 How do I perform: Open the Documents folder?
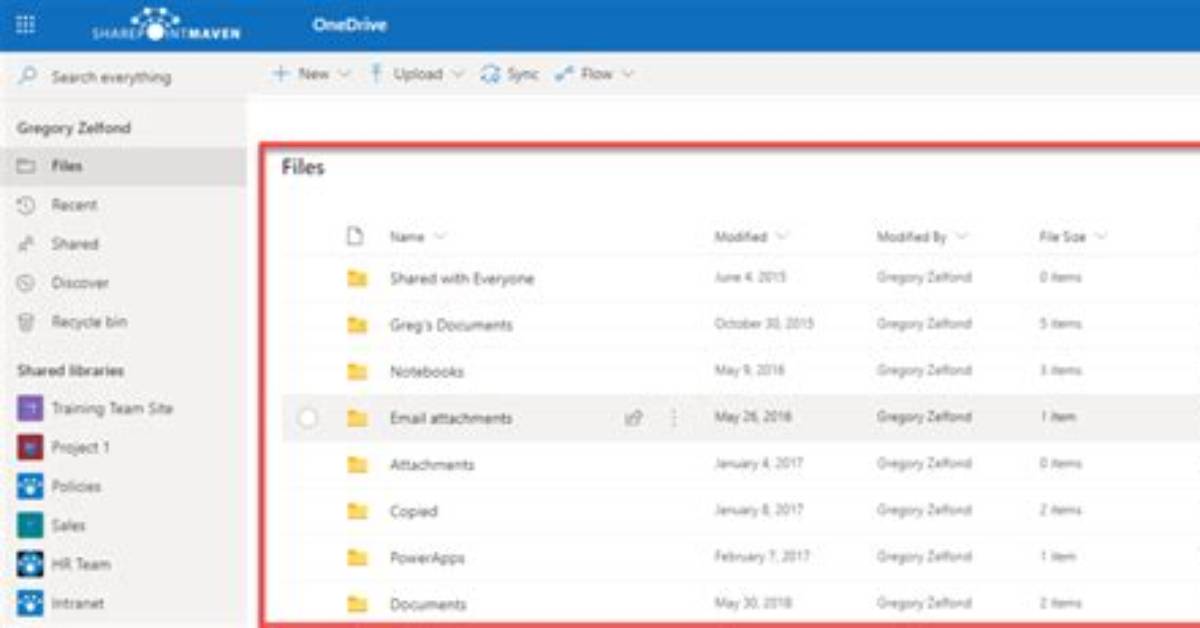[428, 604]
